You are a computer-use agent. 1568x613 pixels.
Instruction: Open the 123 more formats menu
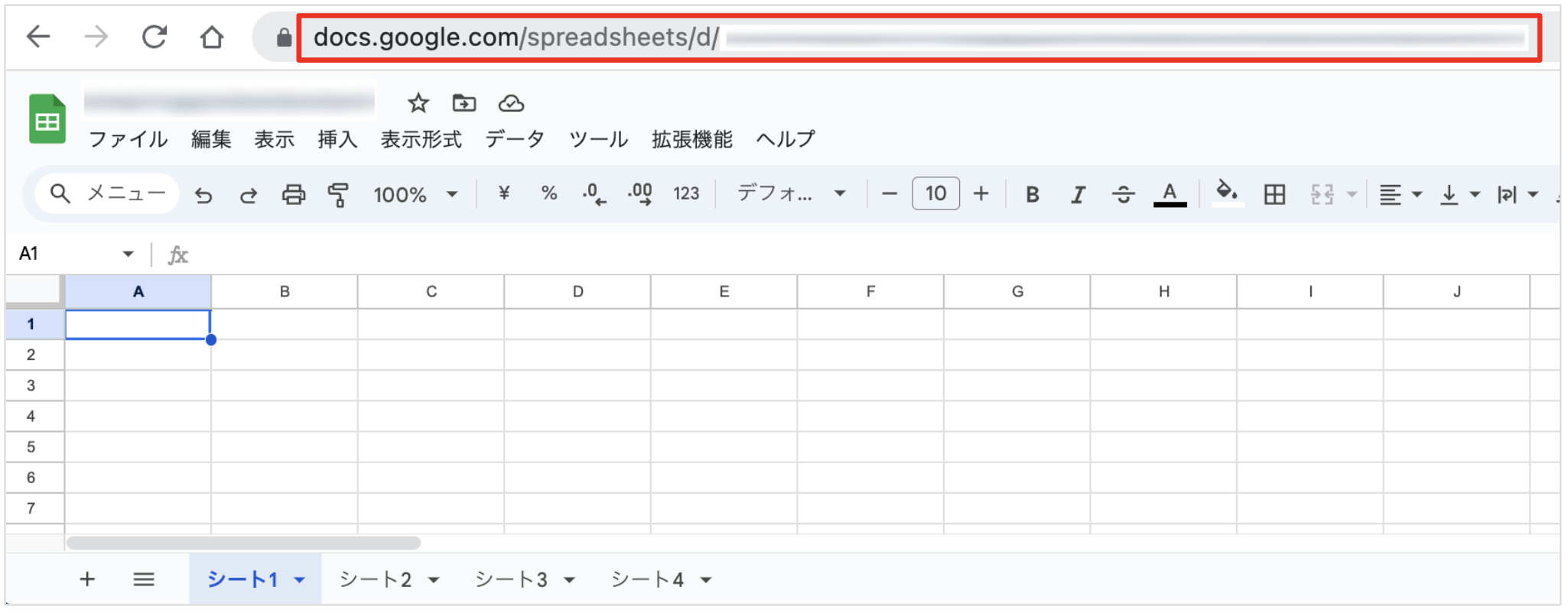coord(686,193)
